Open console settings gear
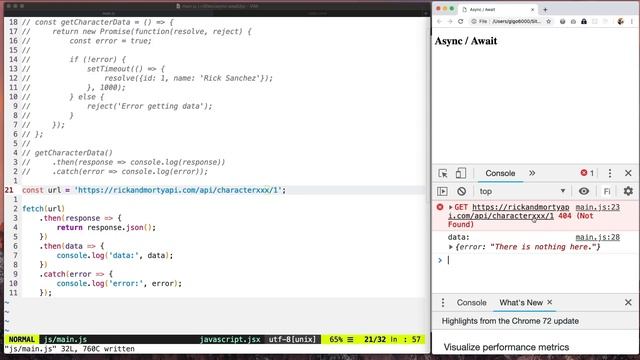This screenshot has width=640, height=360. (628, 191)
